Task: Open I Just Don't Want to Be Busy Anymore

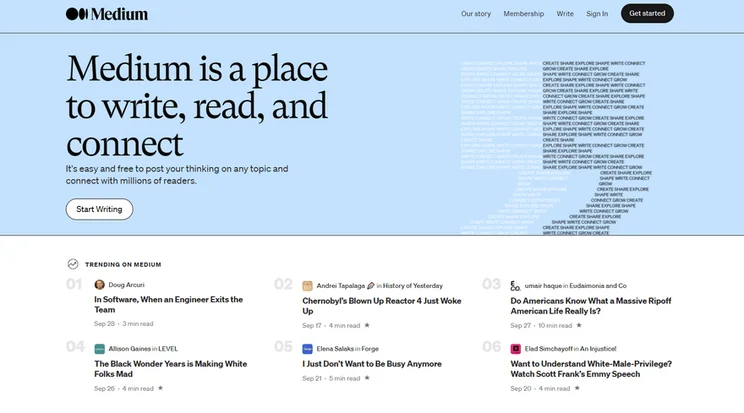Action: (x=372, y=364)
